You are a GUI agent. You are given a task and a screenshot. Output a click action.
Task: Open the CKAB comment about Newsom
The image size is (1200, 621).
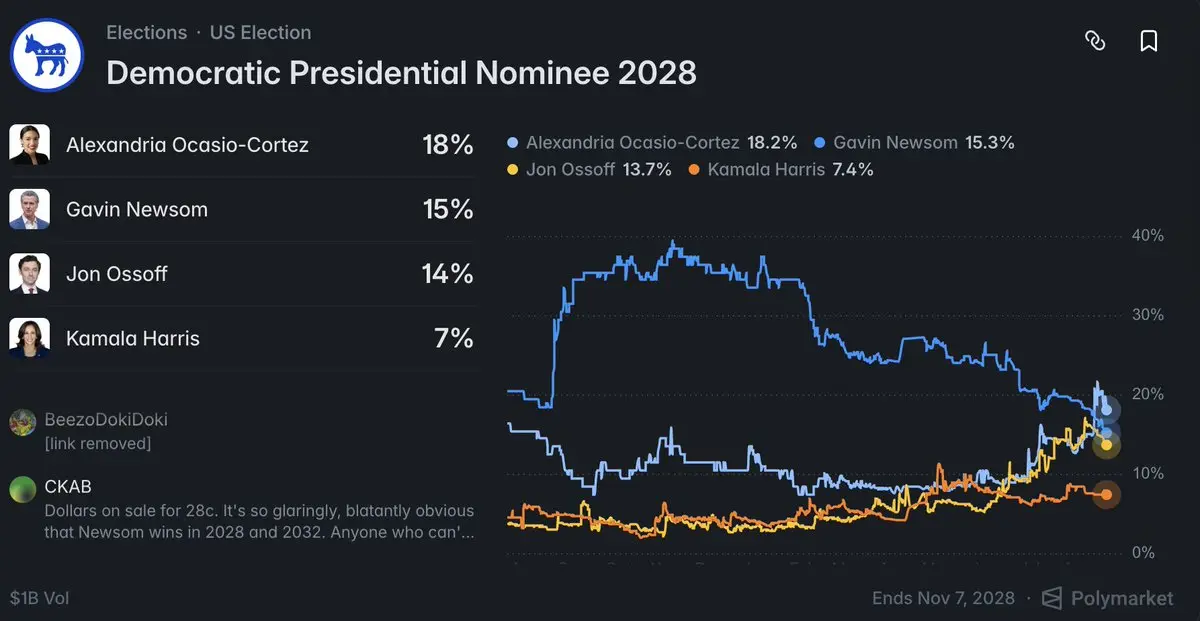(x=259, y=522)
